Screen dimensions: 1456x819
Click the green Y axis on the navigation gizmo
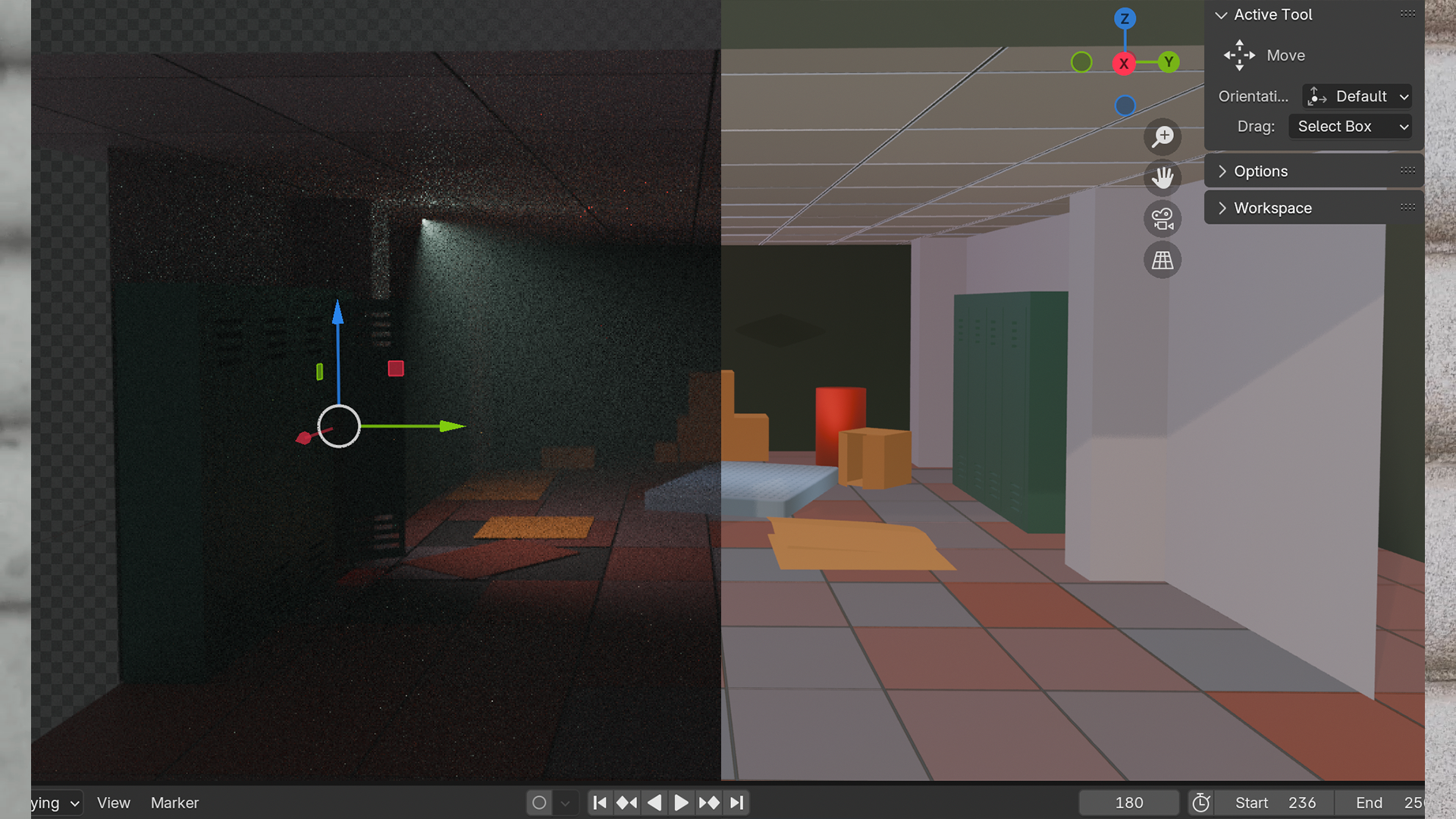[1169, 62]
